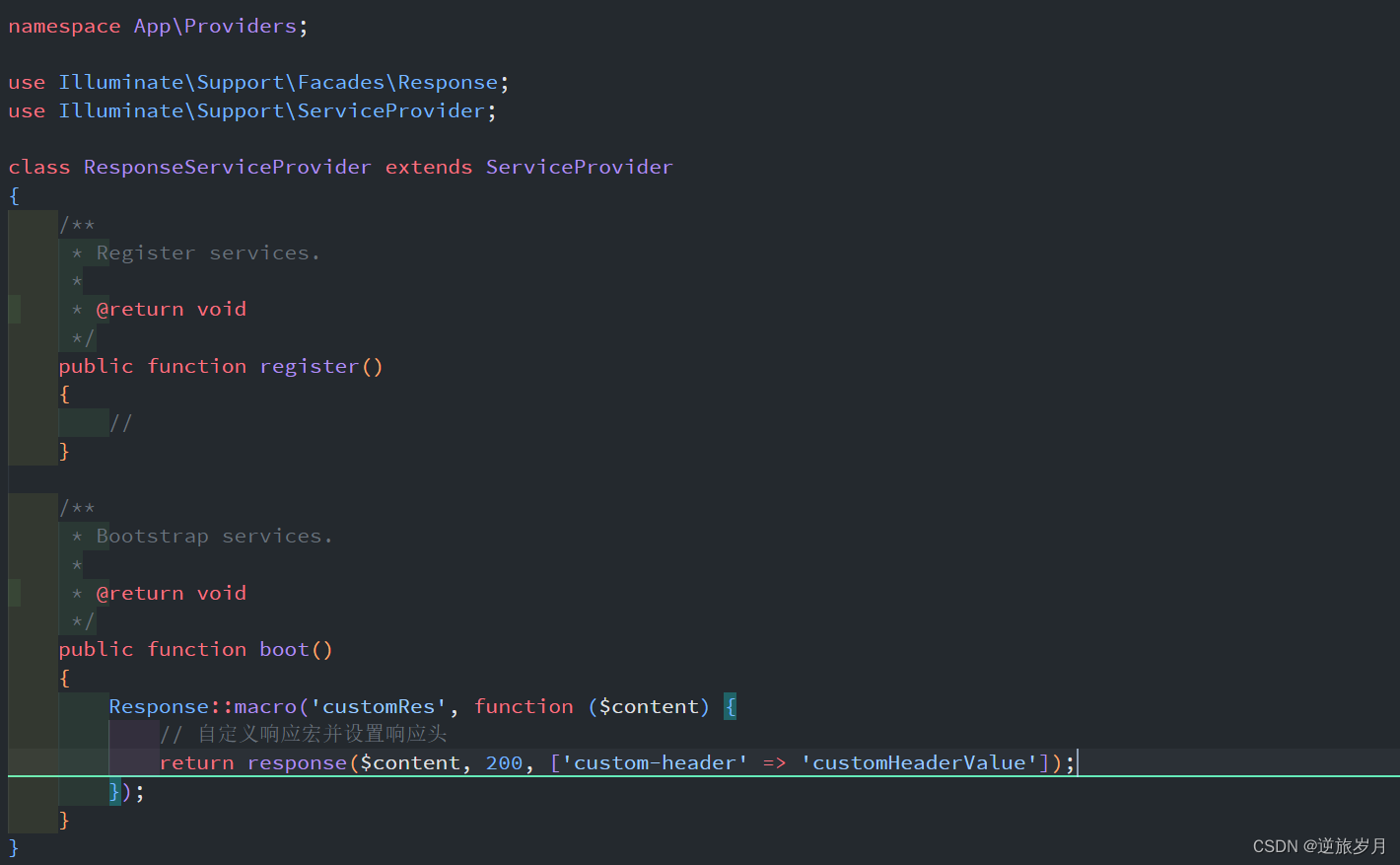This screenshot has width=1400, height=865.
Task: Click the highlighted opening brace after ($content)
Action: [x=731, y=707]
